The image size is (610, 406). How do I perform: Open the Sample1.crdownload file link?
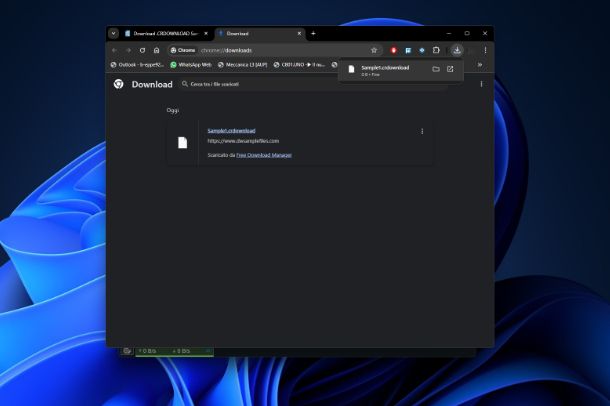click(231, 131)
